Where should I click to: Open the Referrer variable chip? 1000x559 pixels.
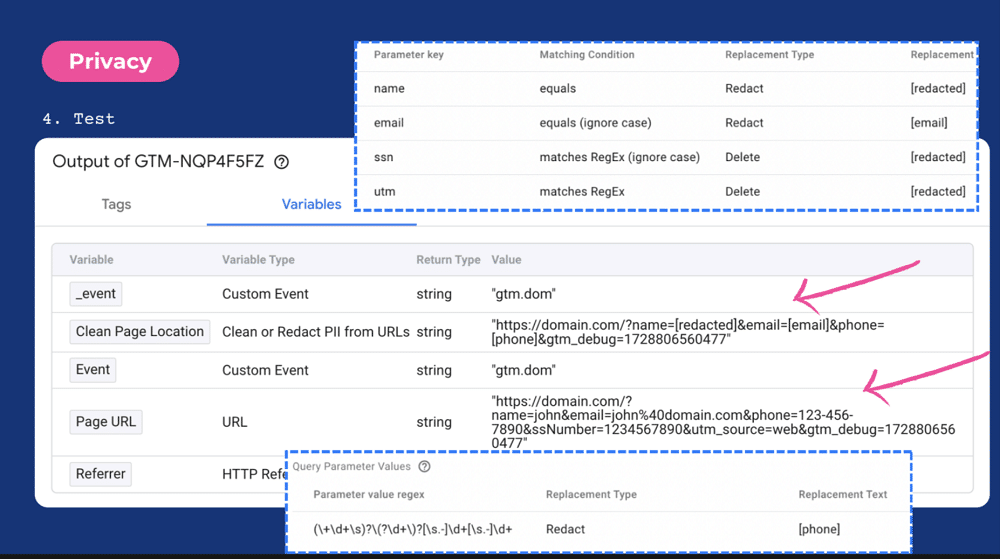(101, 474)
